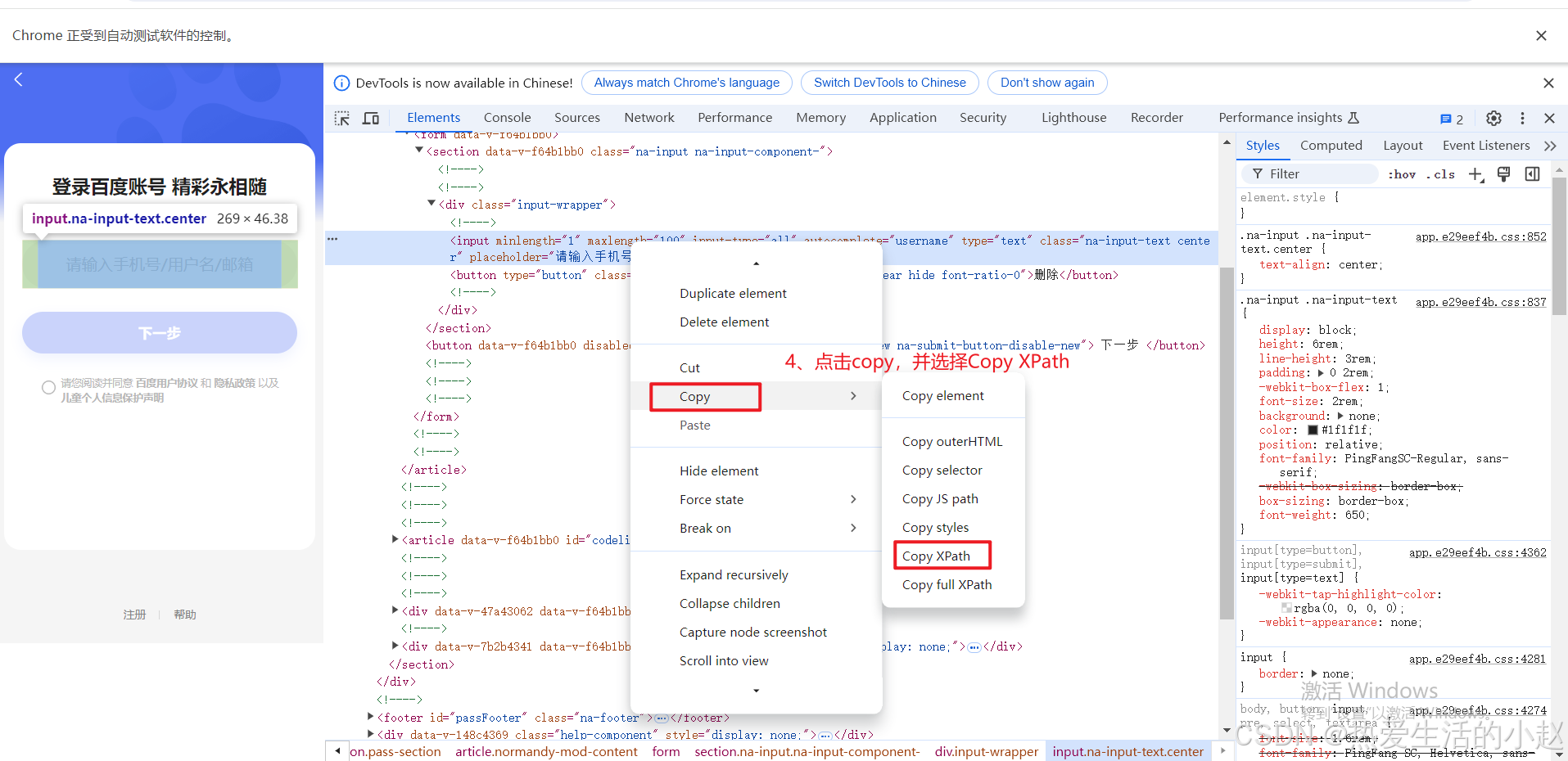Click the rgba(0,0,0,0) color swatch
The height and width of the screenshot is (761, 1568).
click(x=1286, y=608)
